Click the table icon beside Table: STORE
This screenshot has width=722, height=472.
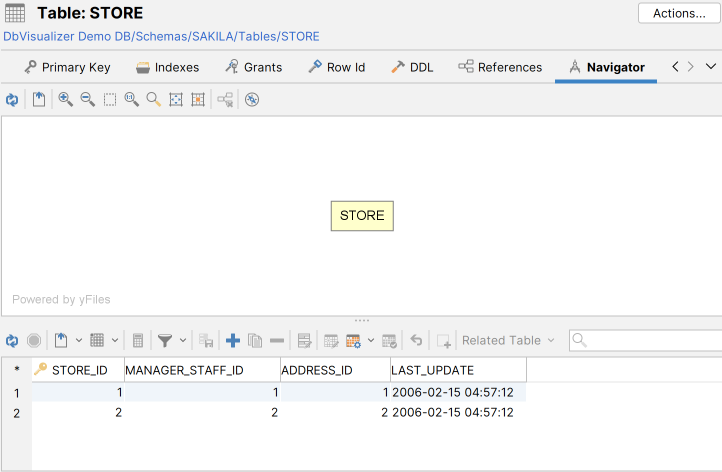pos(15,13)
